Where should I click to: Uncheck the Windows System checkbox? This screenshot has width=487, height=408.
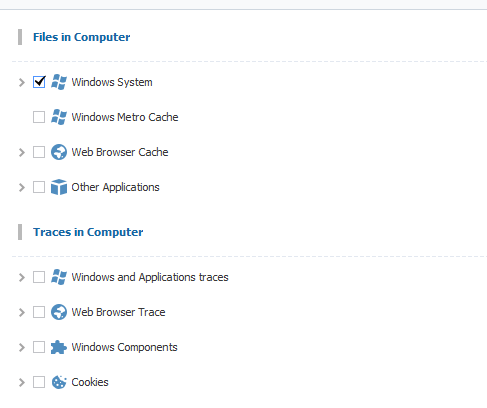(39, 82)
